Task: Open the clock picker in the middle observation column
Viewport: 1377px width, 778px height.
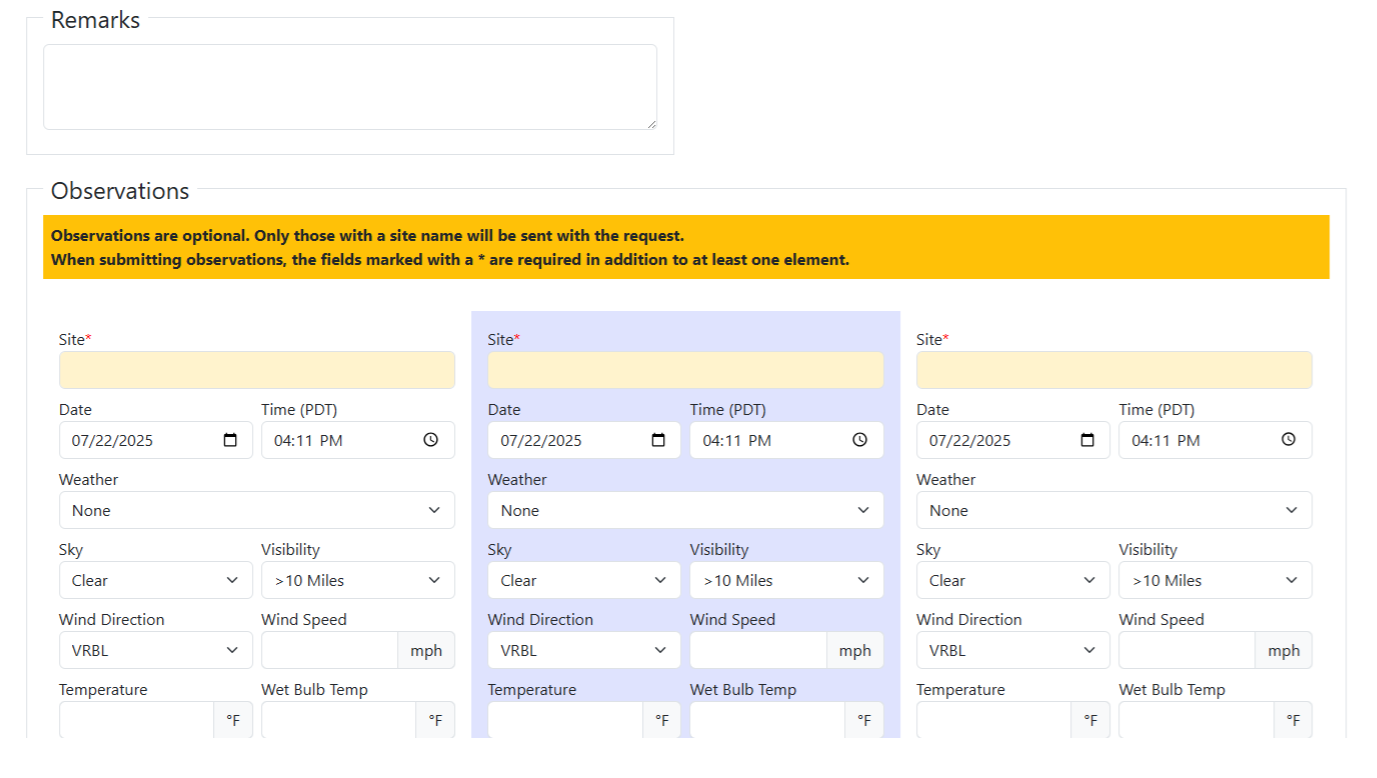Action: [858, 440]
